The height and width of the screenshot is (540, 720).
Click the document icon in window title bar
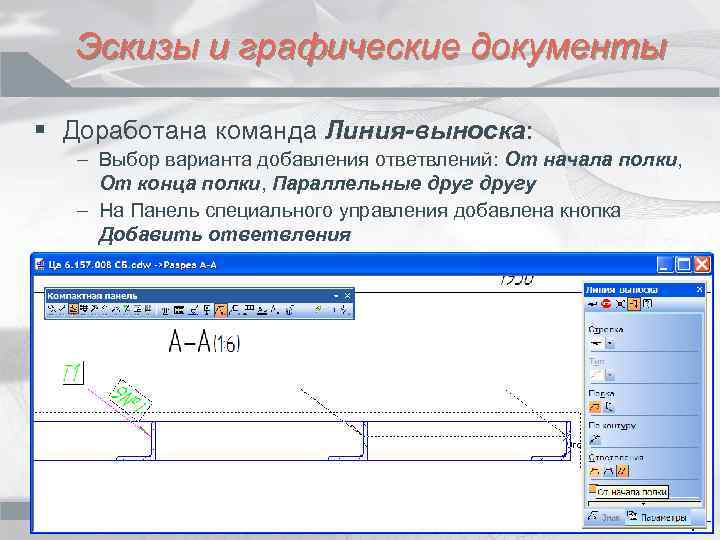(40, 264)
